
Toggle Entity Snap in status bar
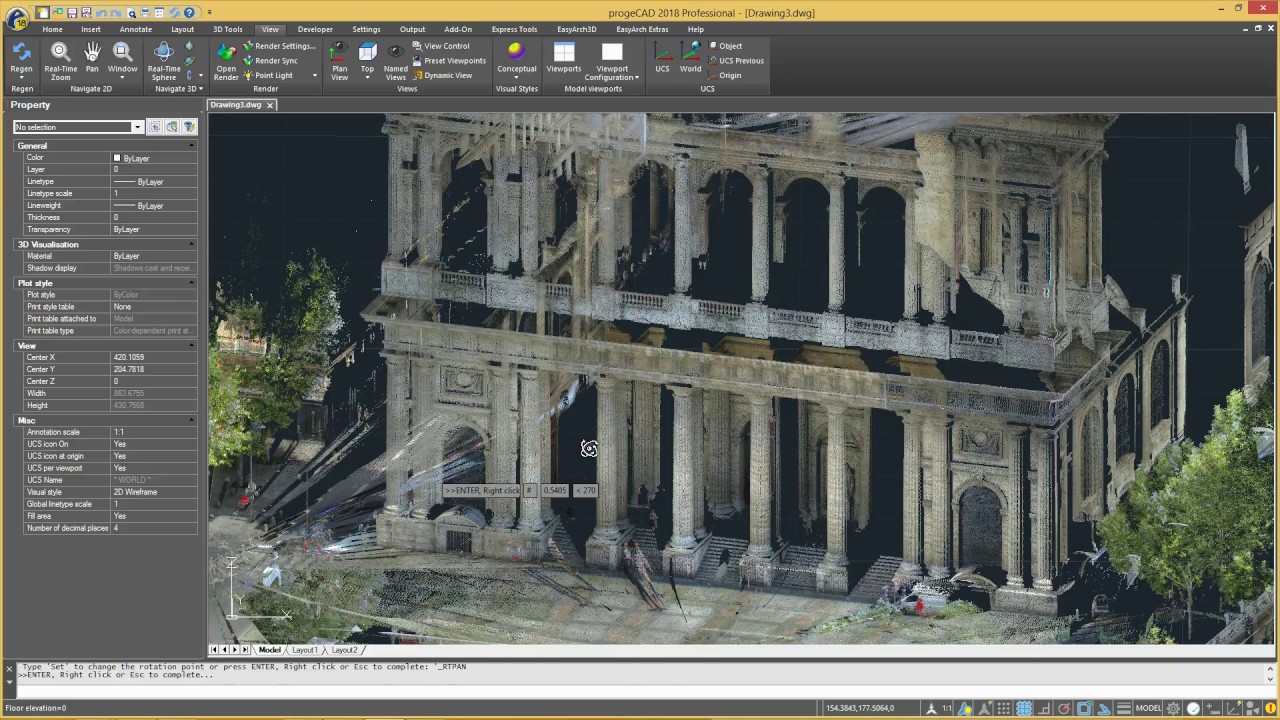coord(1084,708)
